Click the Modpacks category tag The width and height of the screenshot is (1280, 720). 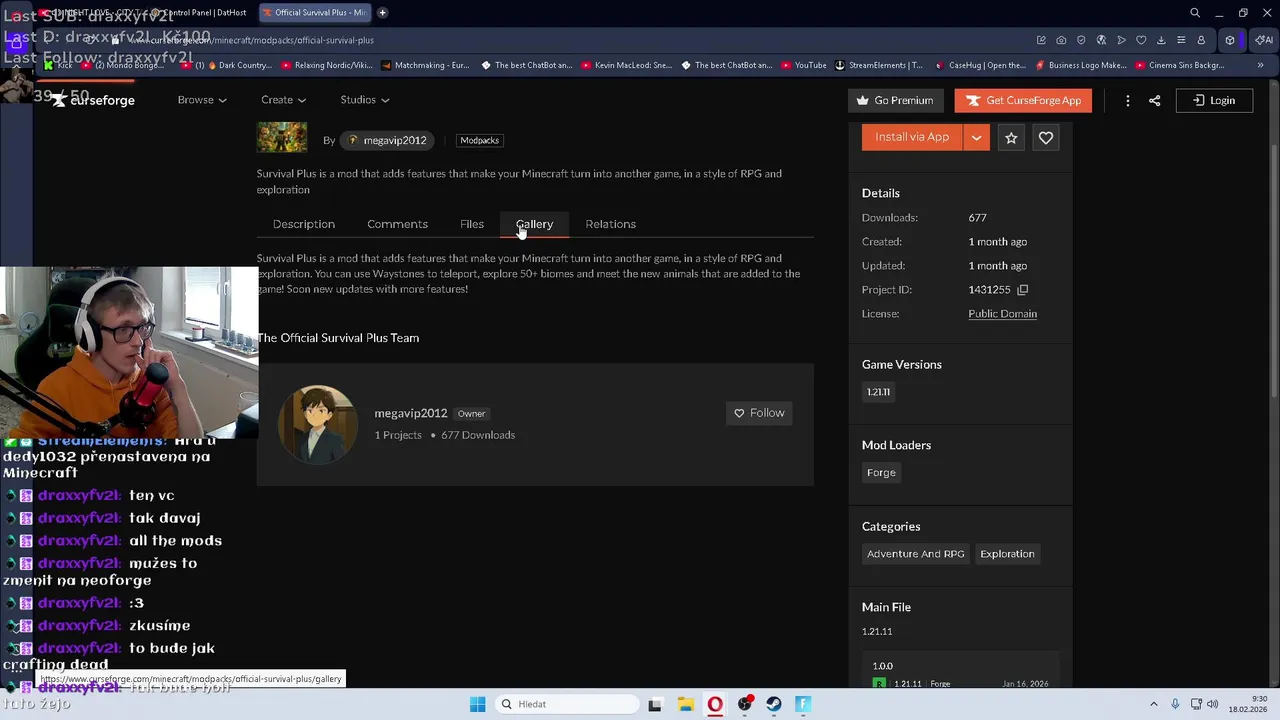[479, 140]
